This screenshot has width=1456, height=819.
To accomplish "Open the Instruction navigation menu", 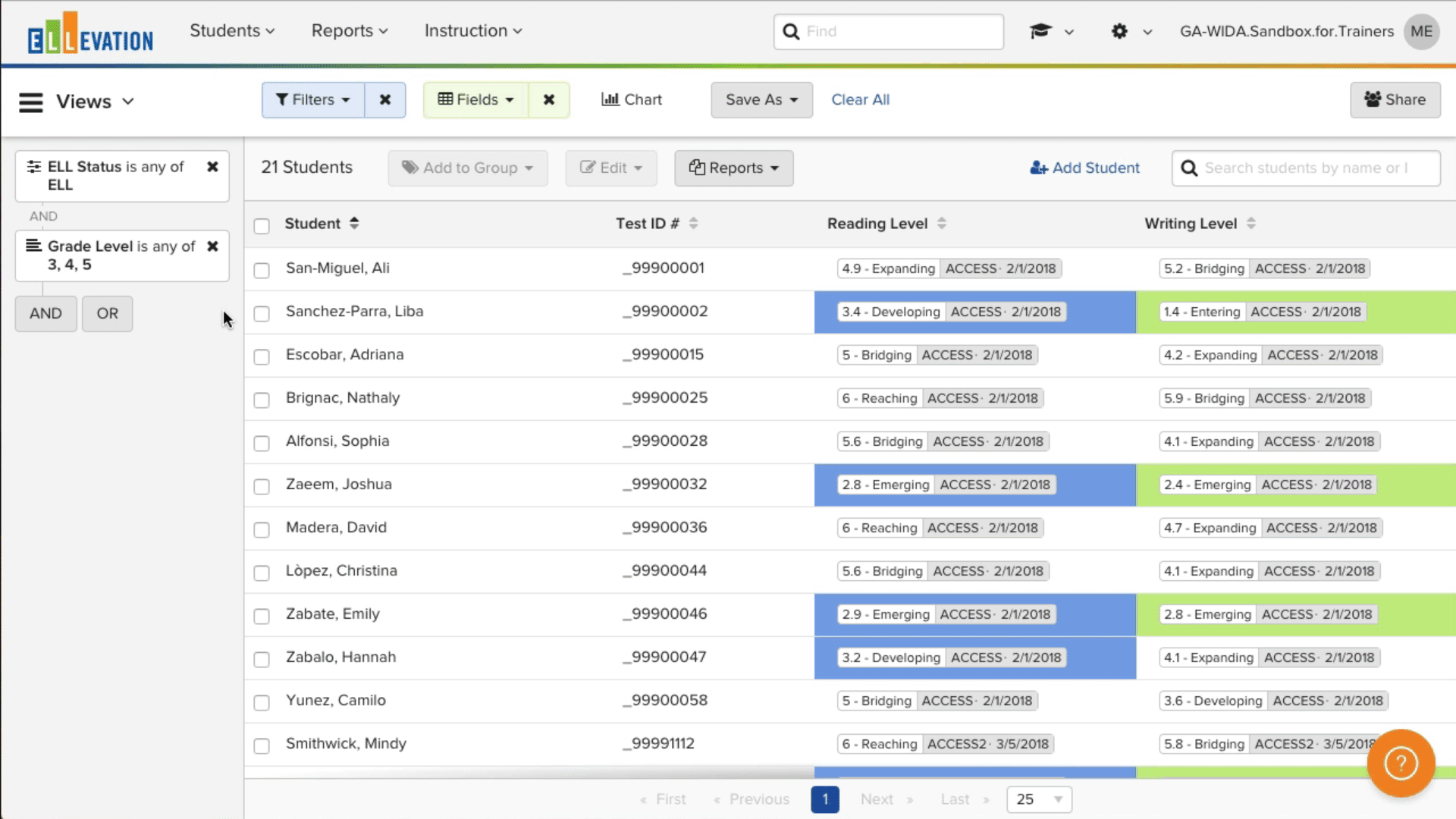I will click(473, 31).
